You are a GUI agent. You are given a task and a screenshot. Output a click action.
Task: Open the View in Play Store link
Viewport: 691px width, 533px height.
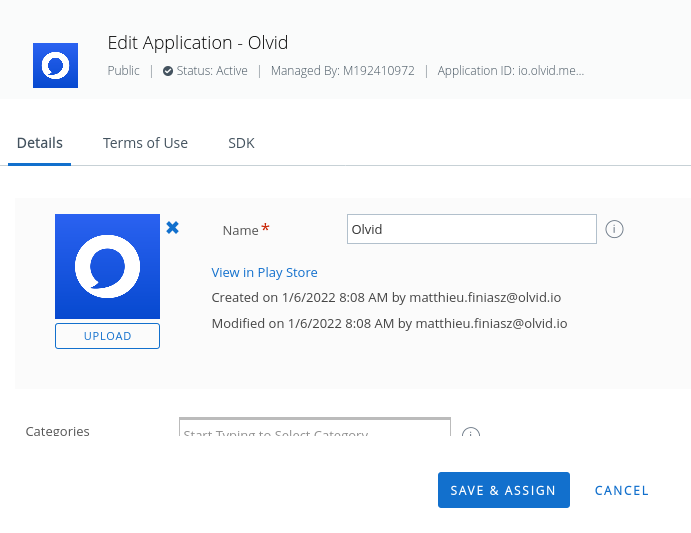(264, 272)
